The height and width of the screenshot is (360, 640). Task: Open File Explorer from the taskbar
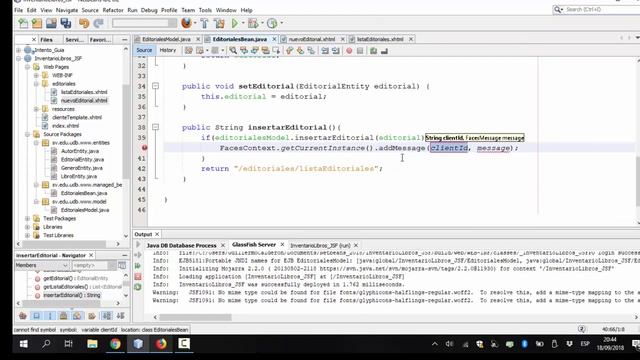coord(92,344)
